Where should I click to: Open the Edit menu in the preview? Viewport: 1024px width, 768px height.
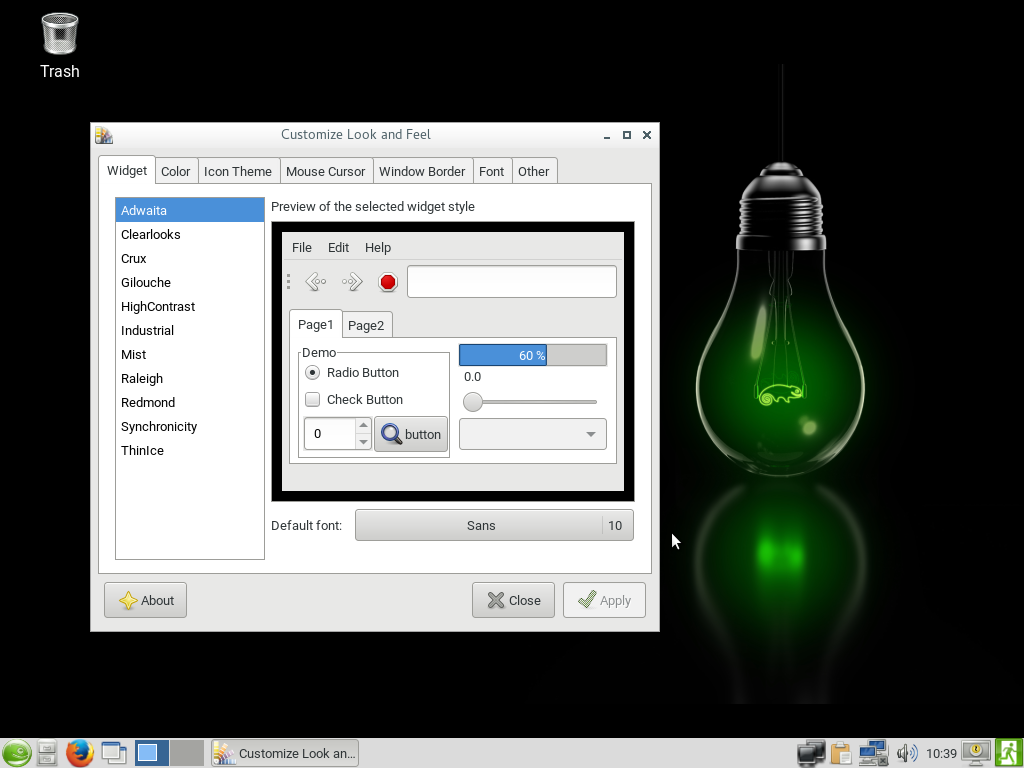click(338, 247)
